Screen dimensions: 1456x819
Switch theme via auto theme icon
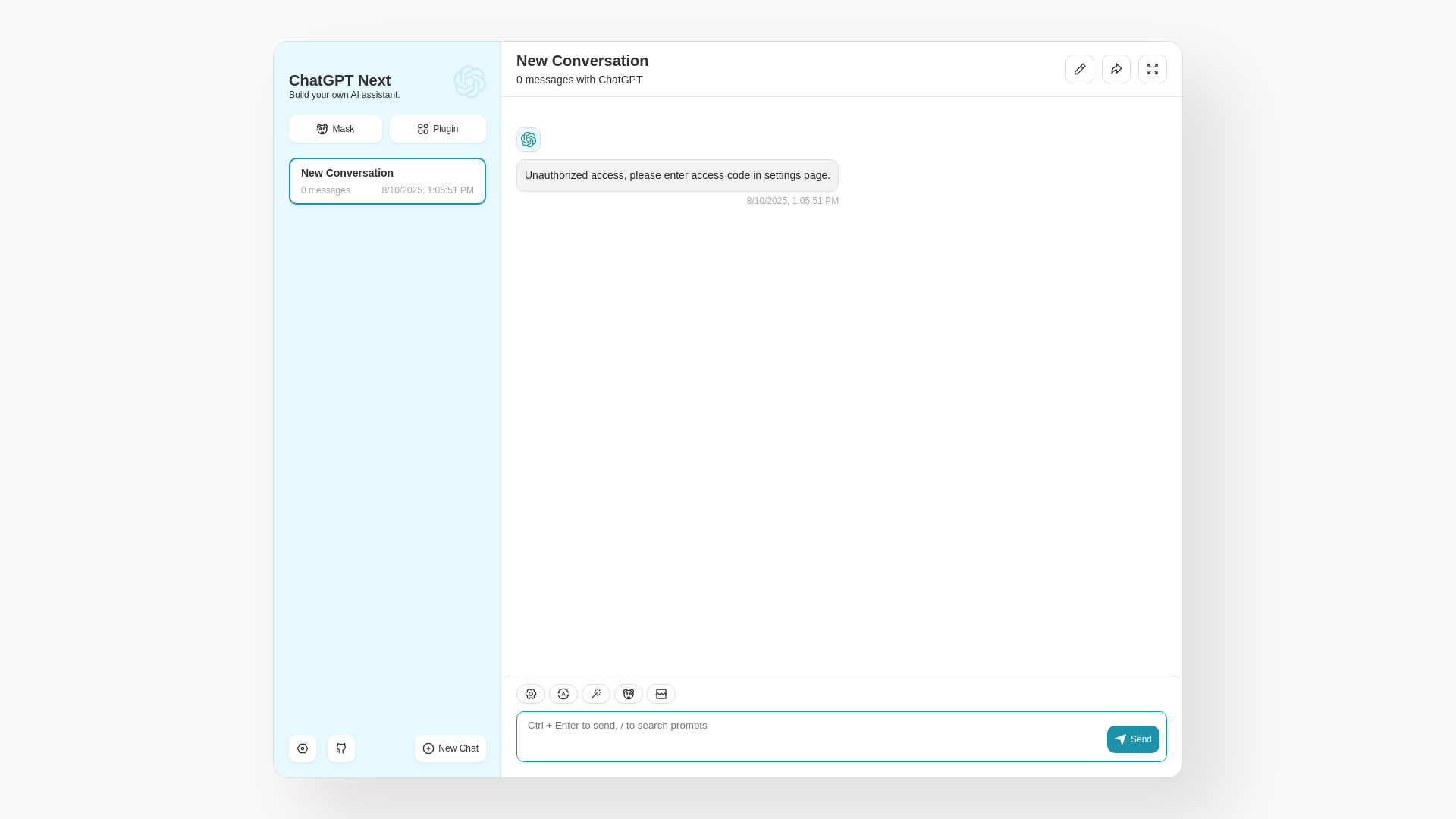click(x=563, y=694)
